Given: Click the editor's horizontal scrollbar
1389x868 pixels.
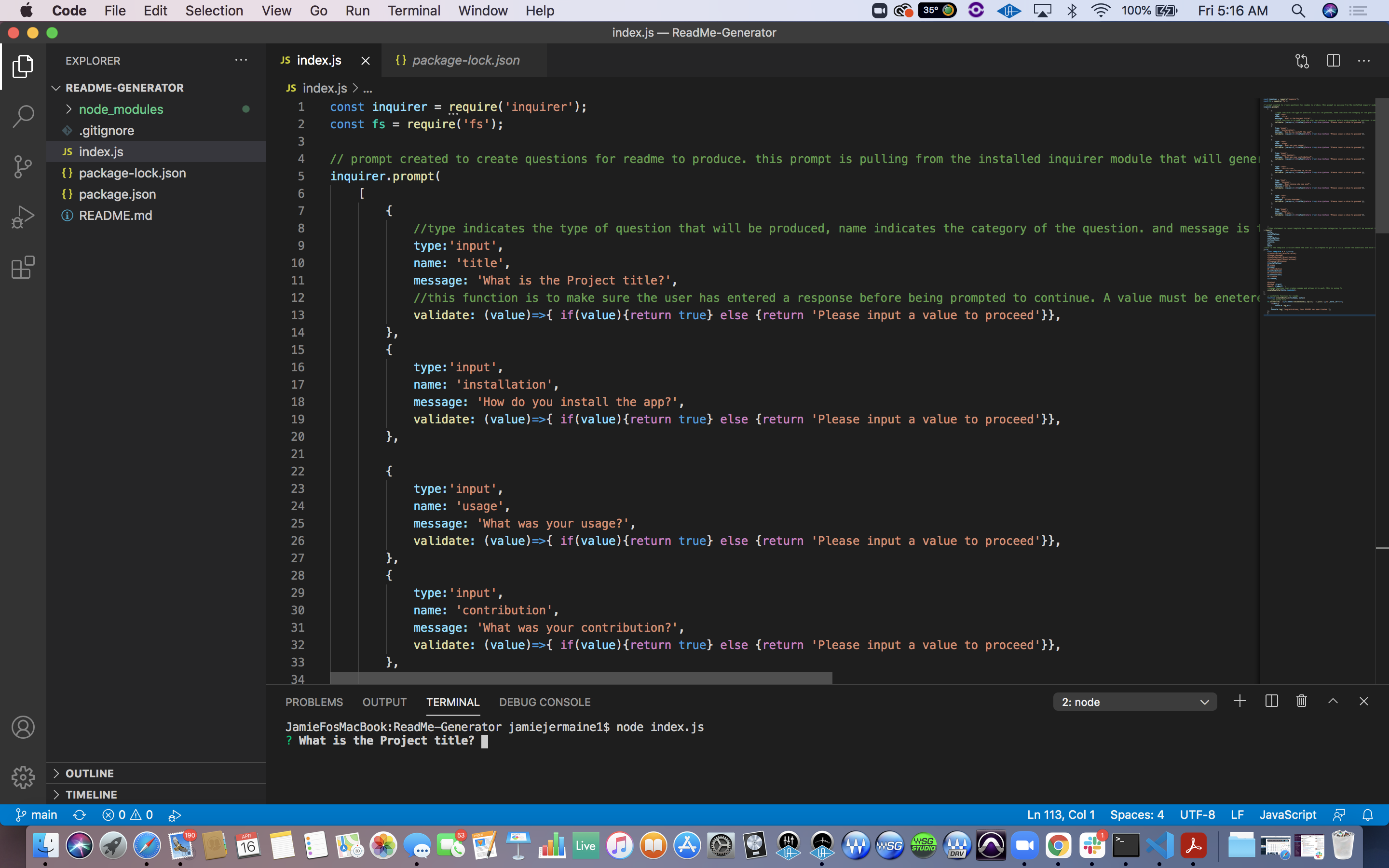Looking at the screenshot, I should [x=580, y=678].
